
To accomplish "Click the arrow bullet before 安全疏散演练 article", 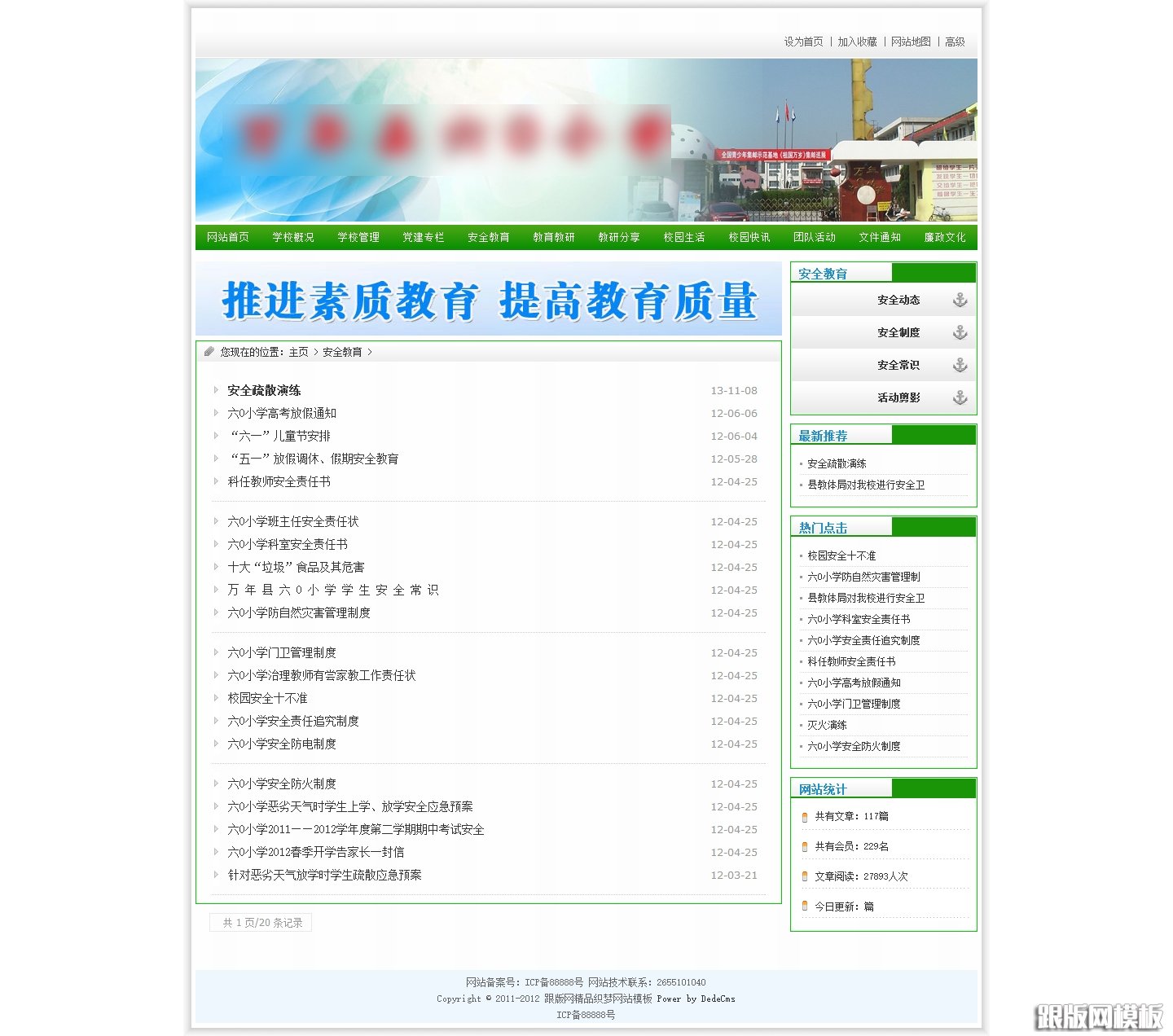I will click(216, 390).
